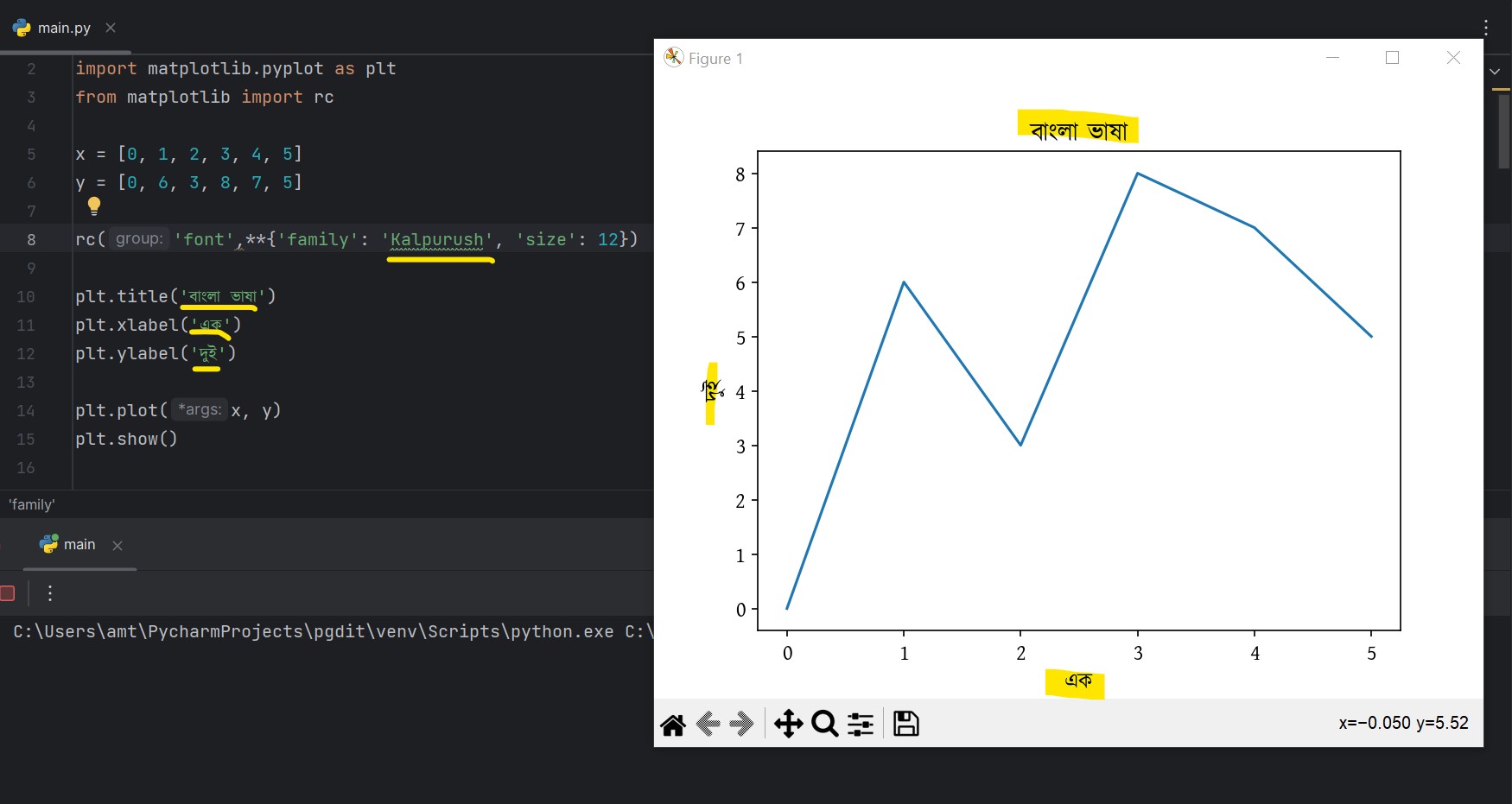The image size is (1512, 804).
Task: Save the figure with the floppy icon
Action: tap(905, 724)
